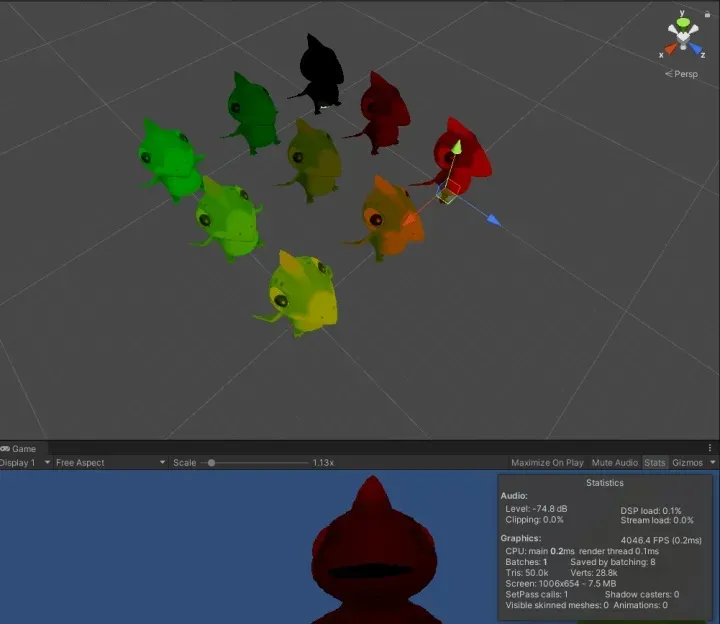Toggle the Mute Audio button
This screenshot has width=720, height=624.
coord(614,463)
